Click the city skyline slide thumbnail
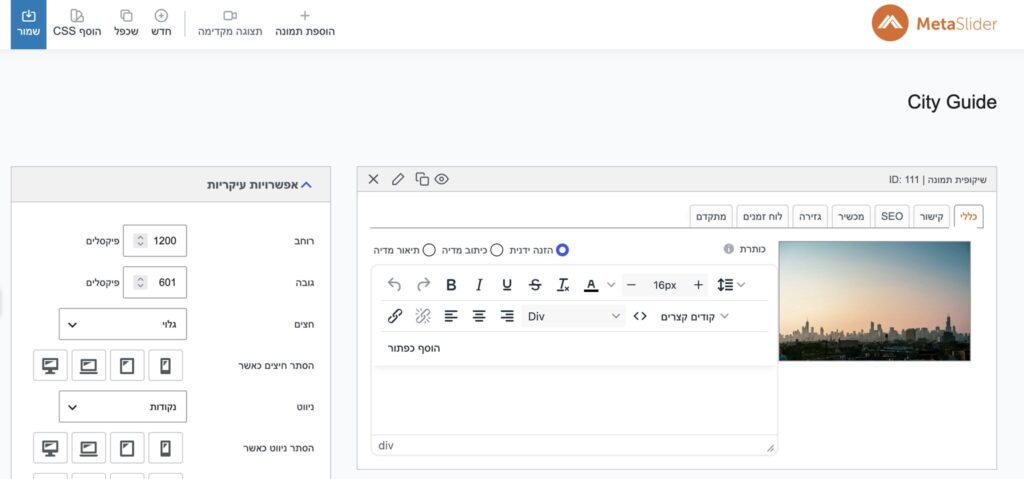This screenshot has width=1024, height=479. coord(874,301)
